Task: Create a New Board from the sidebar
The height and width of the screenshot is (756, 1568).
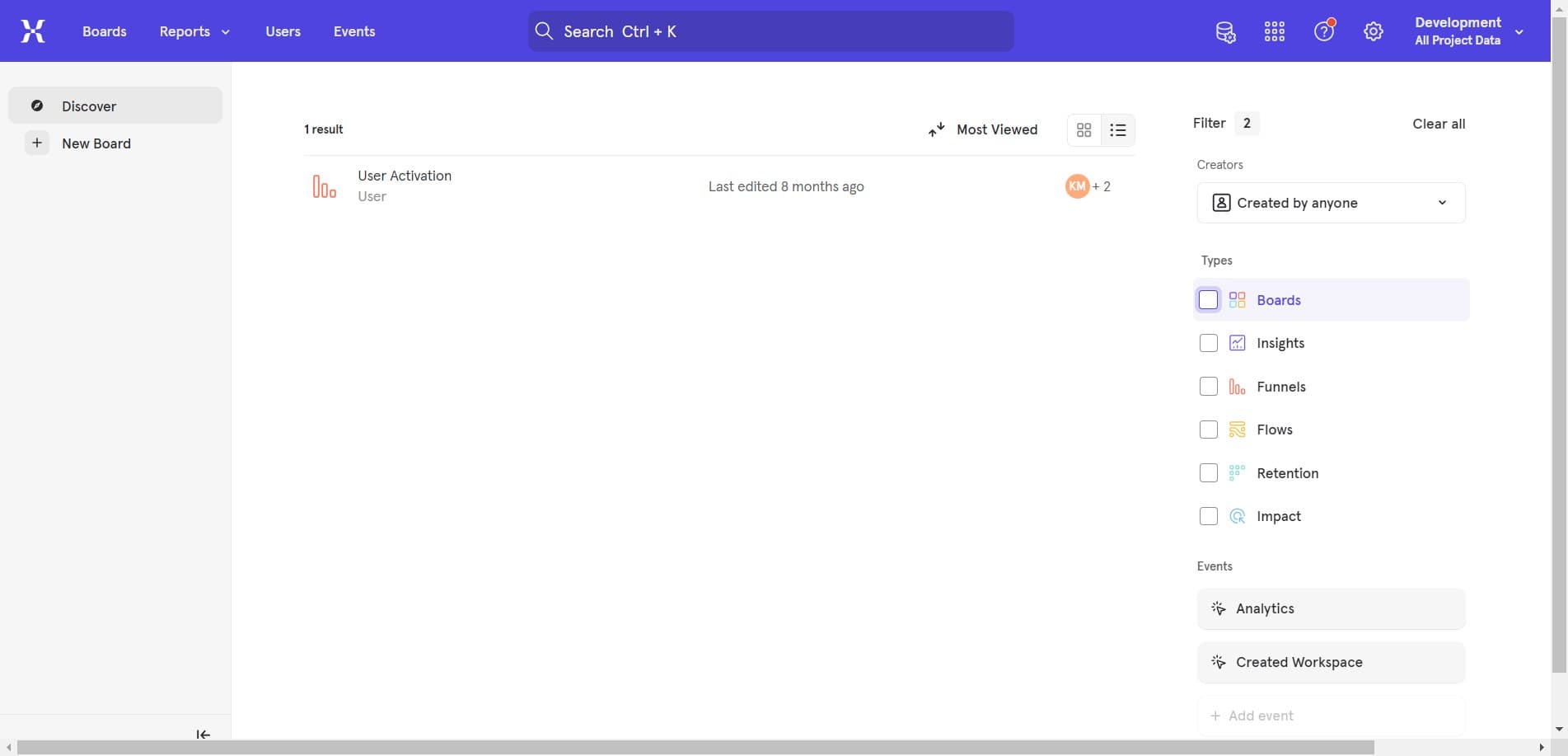Action: (96, 143)
